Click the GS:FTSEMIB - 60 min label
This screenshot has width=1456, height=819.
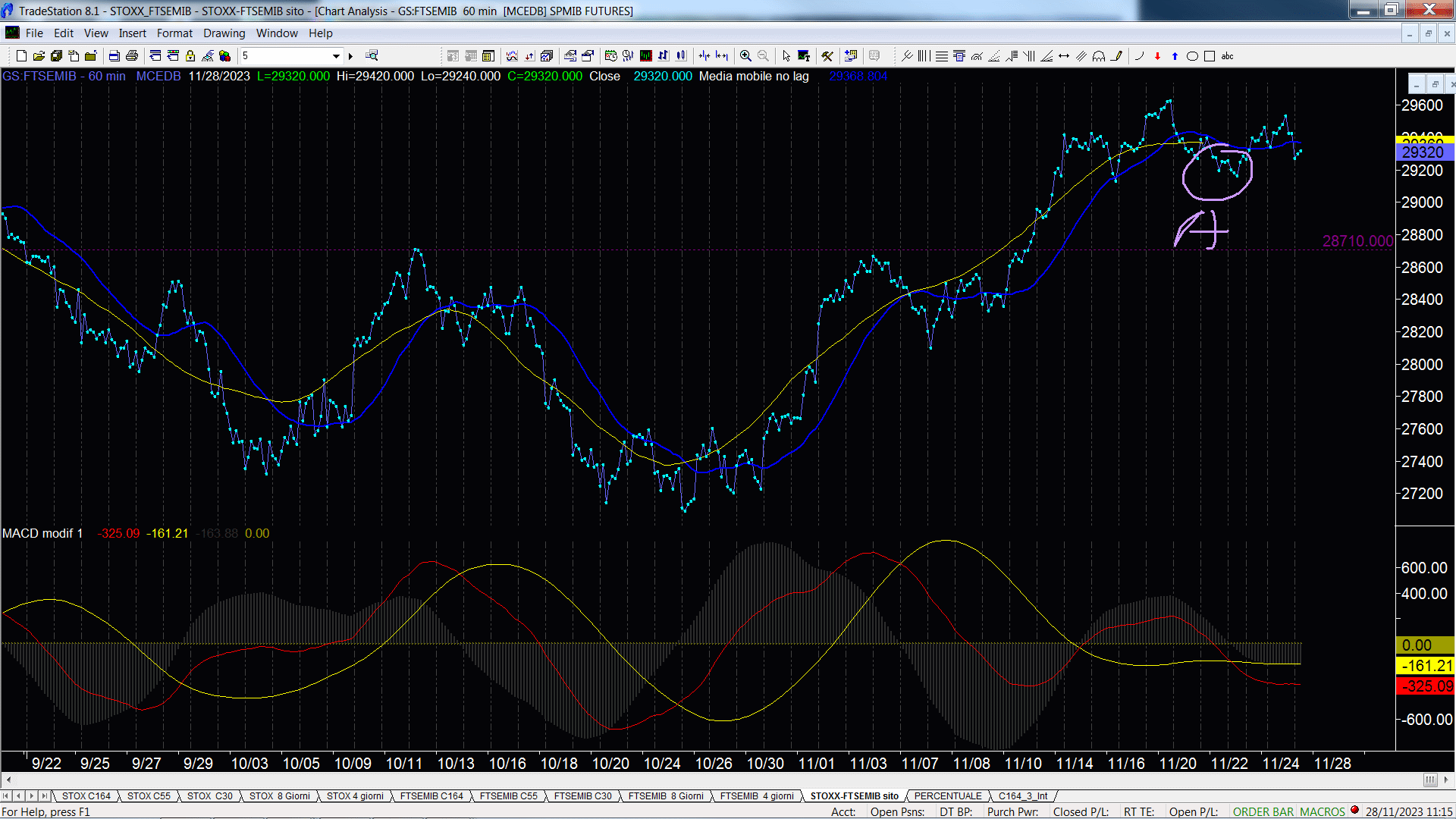tap(64, 77)
